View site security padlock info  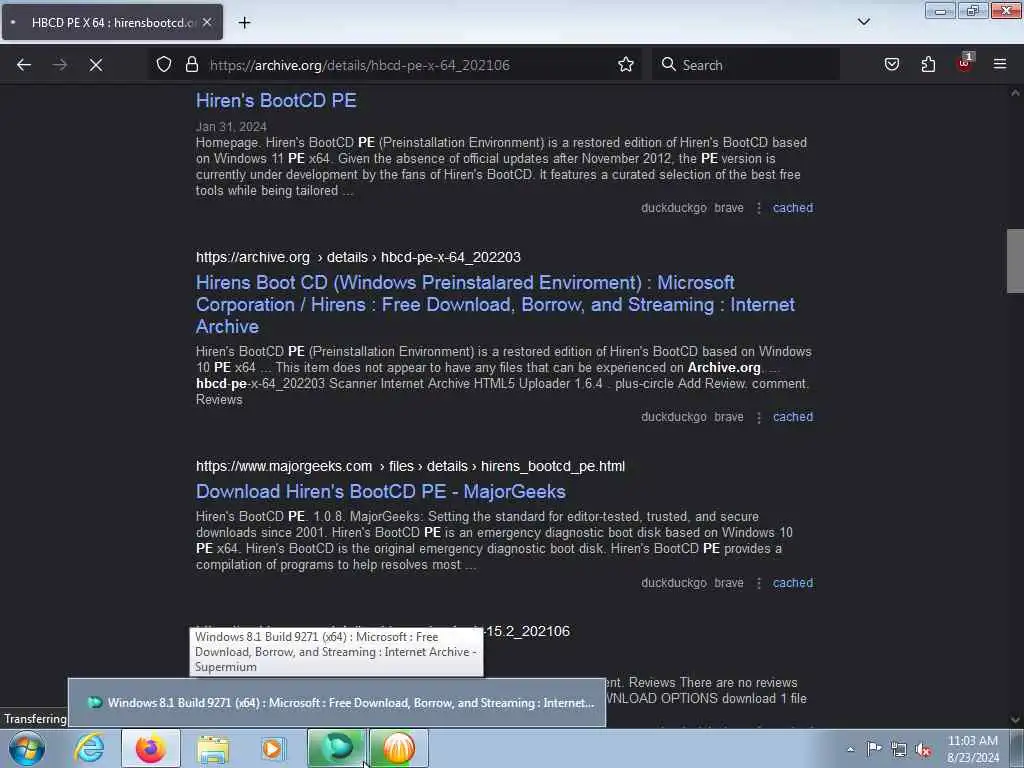click(191, 65)
